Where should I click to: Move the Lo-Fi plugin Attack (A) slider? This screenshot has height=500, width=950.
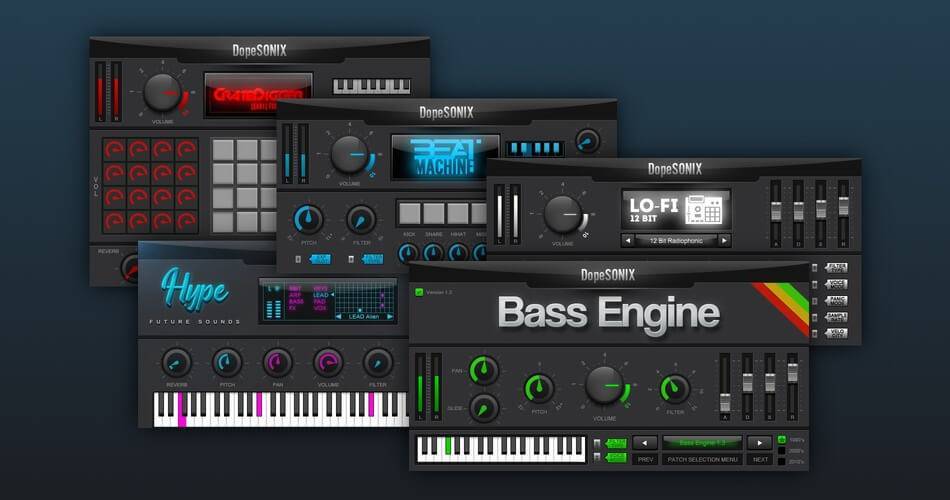776,213
